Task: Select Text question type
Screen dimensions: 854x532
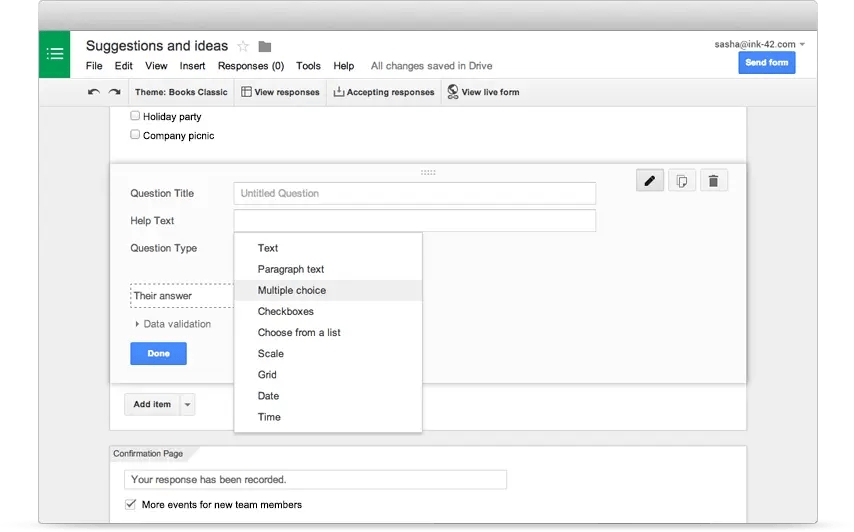Action: [x=328, y=248]
